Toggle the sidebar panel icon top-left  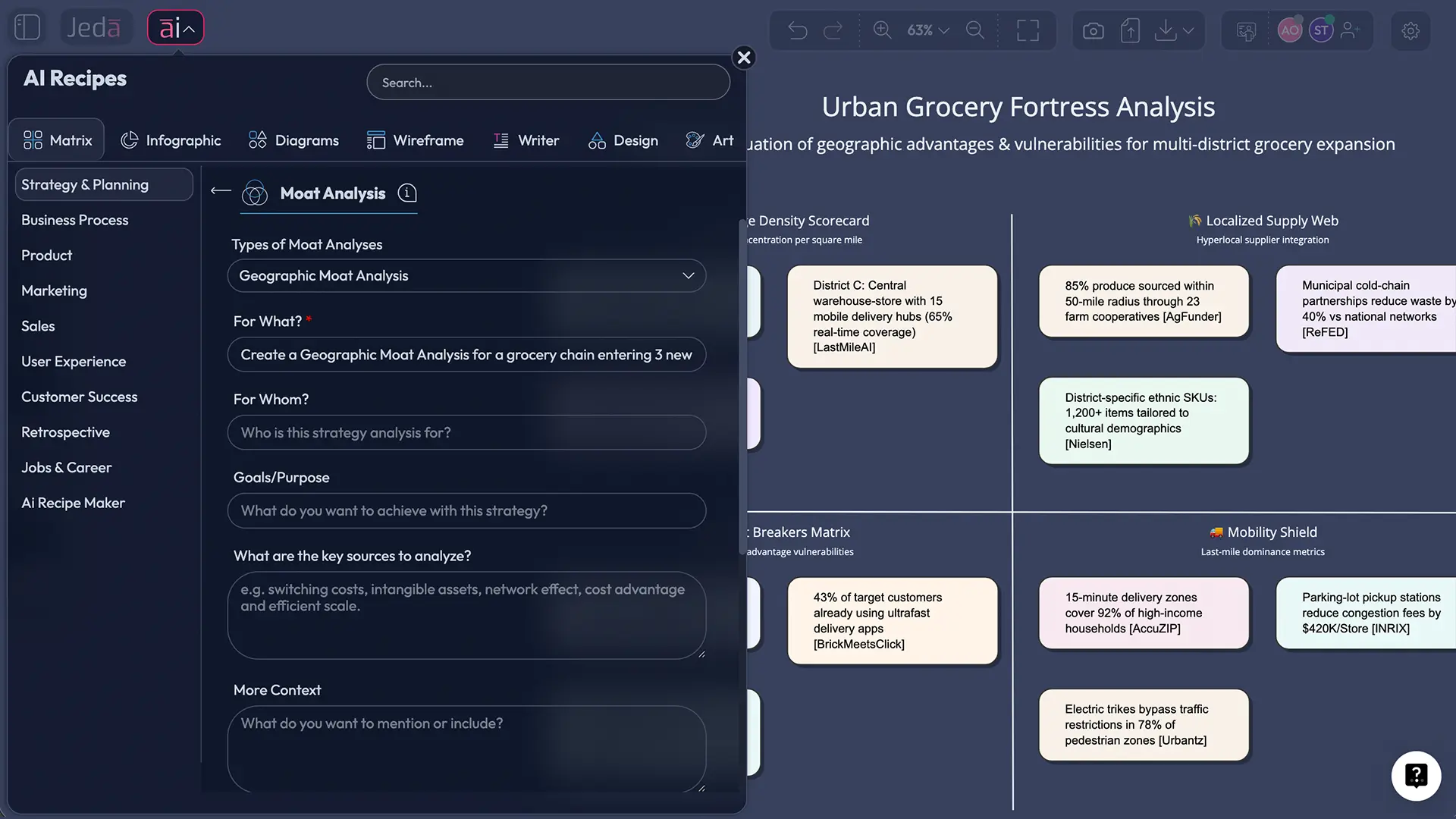pyautogui.click(x=27, y=27)
